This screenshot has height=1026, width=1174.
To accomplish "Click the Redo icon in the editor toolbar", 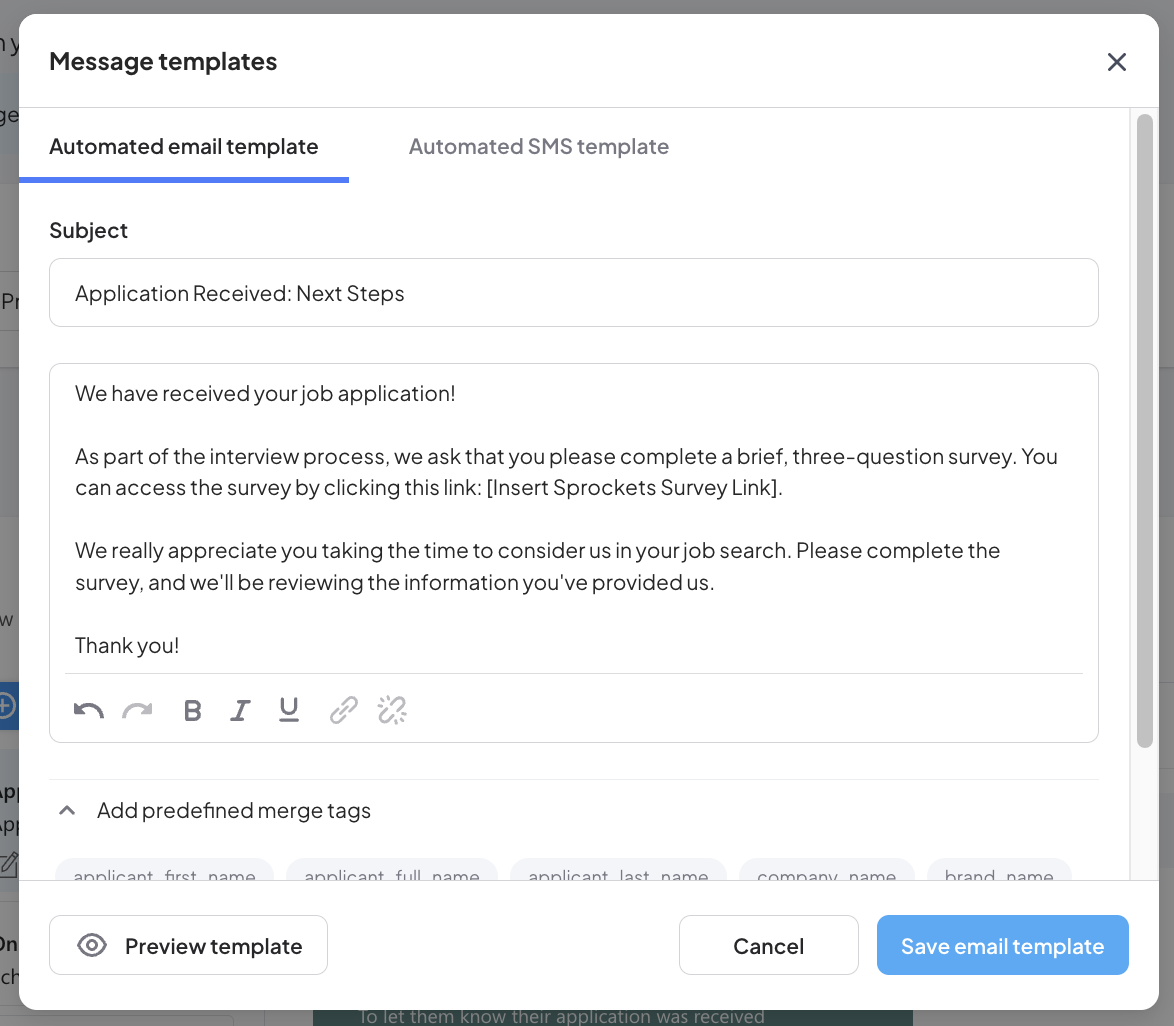I will point(137,710).
